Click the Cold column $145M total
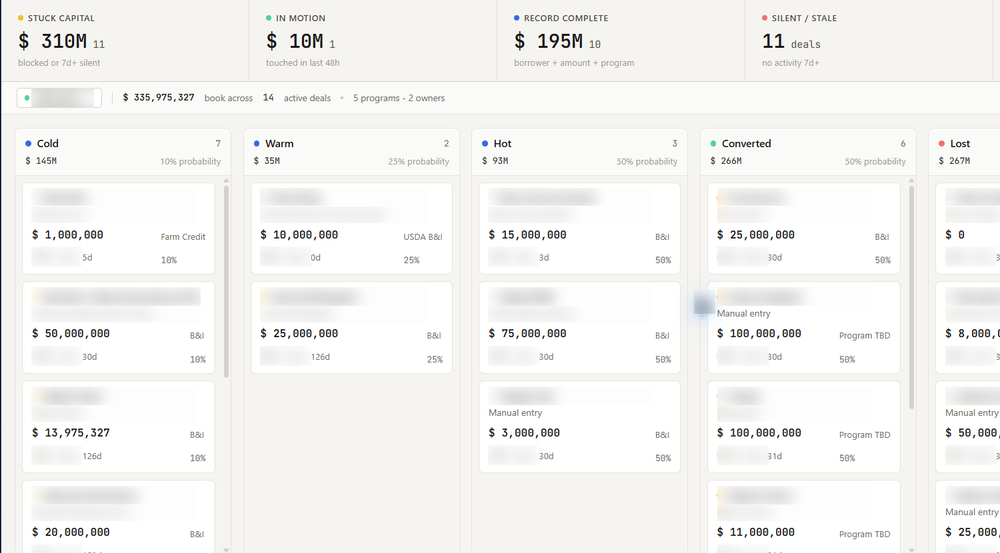The height and width of the screenshot is (553, 1000). pyautogui.click(x=41, y=161)
